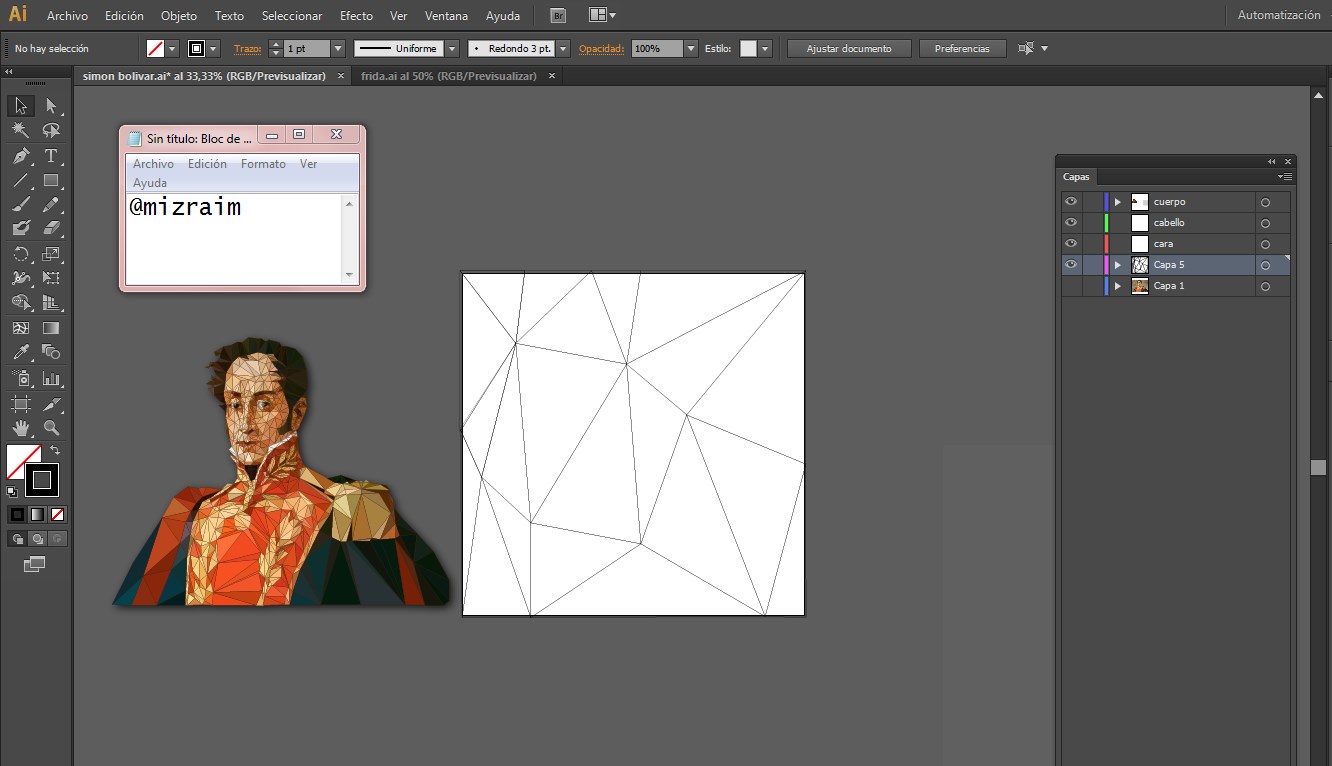Select the Hand tool
Screen dimensions: 1332x766
click(21, 428)
